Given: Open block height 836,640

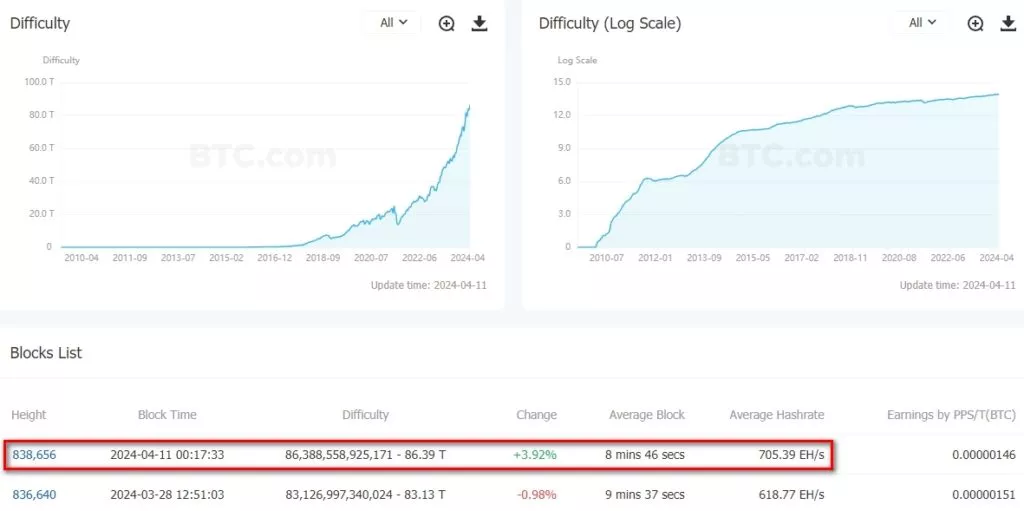Looking at the screenshot, I should click(35, 495).
